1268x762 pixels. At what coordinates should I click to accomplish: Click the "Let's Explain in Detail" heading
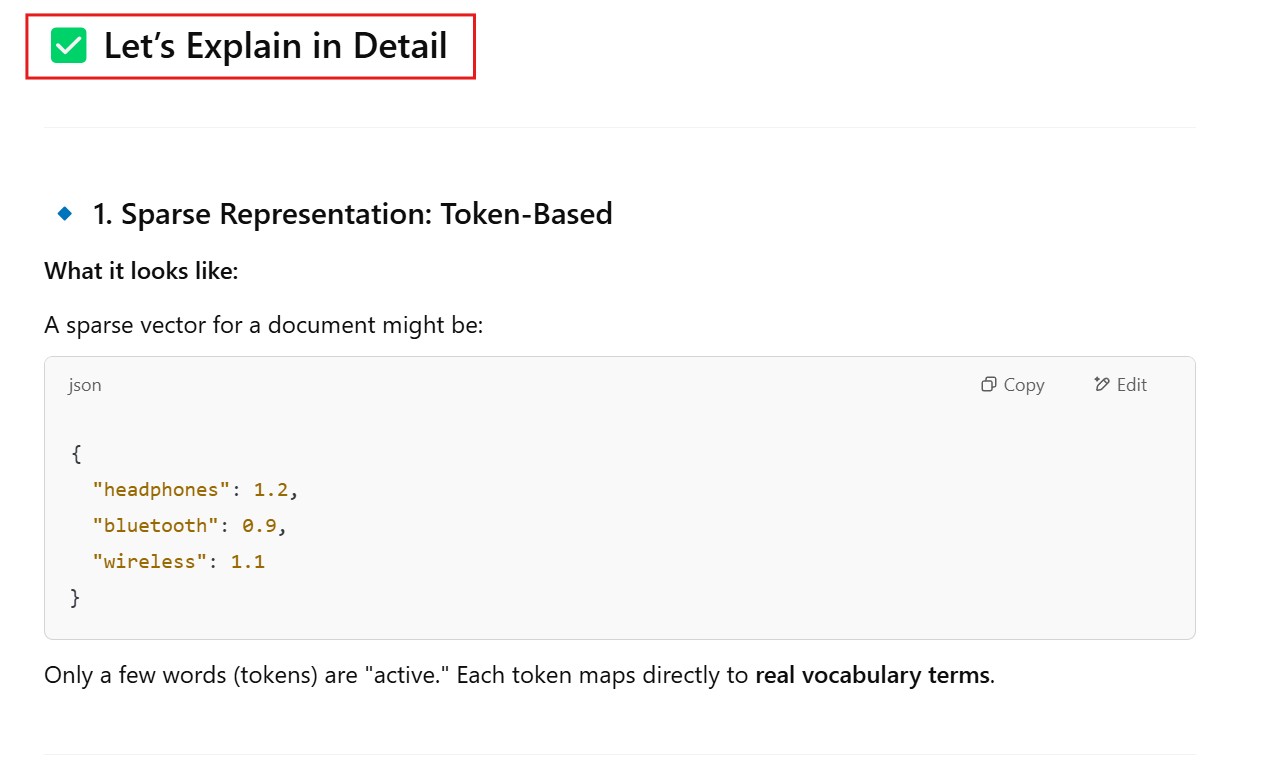coord(275,46)
